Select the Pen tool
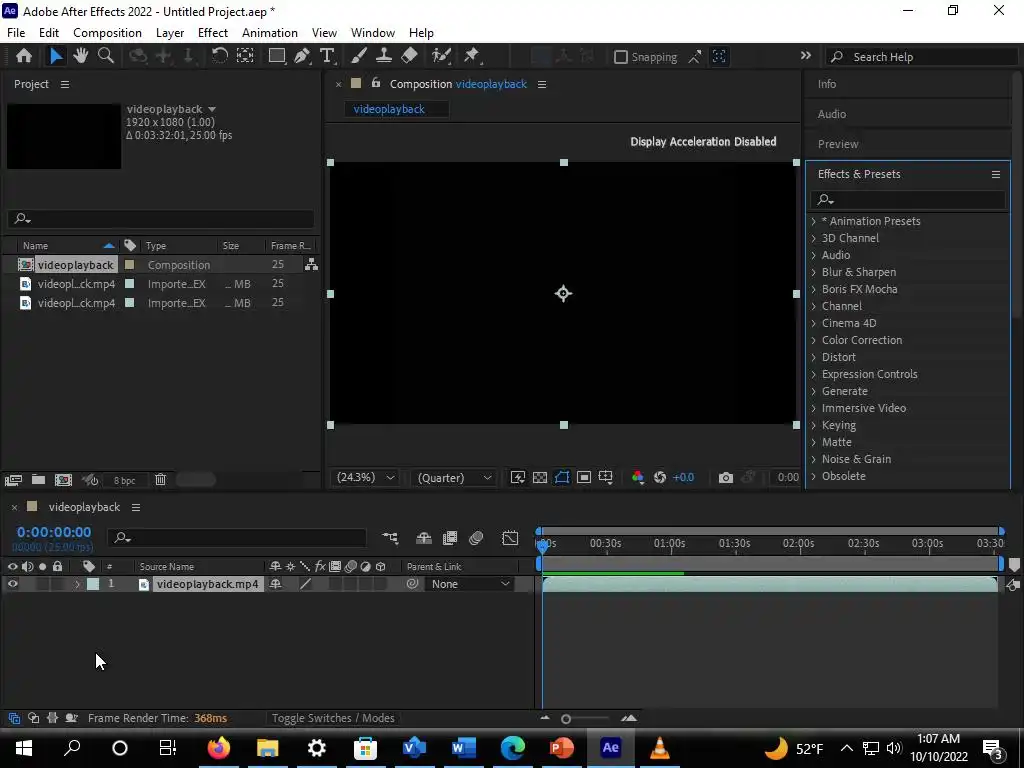The width and height of the screenshot is (1024, 768). (x=302, y=56)
